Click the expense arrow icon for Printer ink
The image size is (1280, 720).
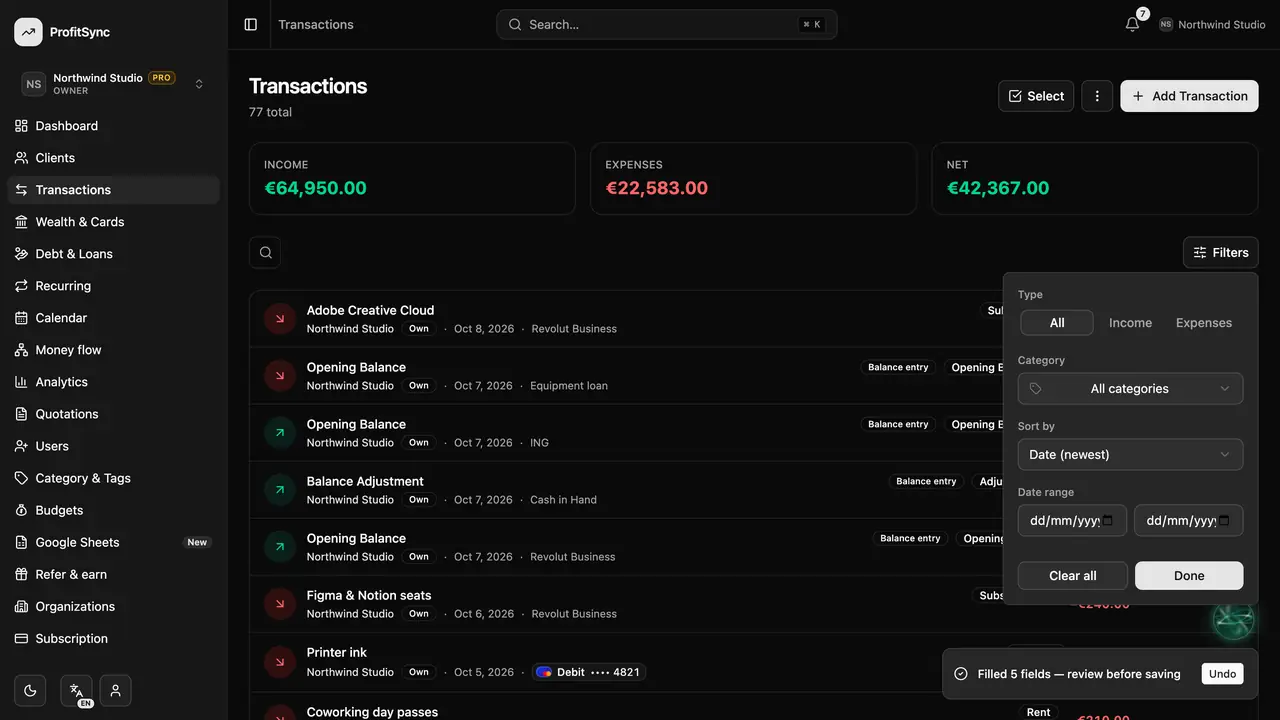tap(280, 661)
